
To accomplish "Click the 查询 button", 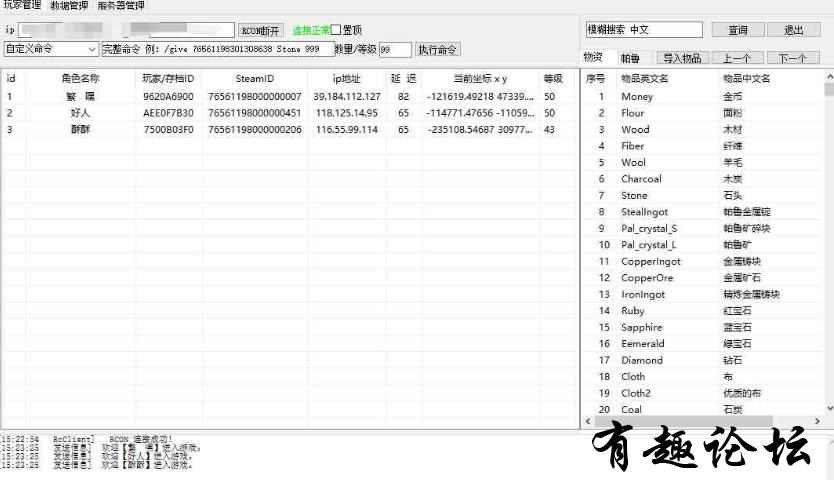I will click(x=738, y=30).
